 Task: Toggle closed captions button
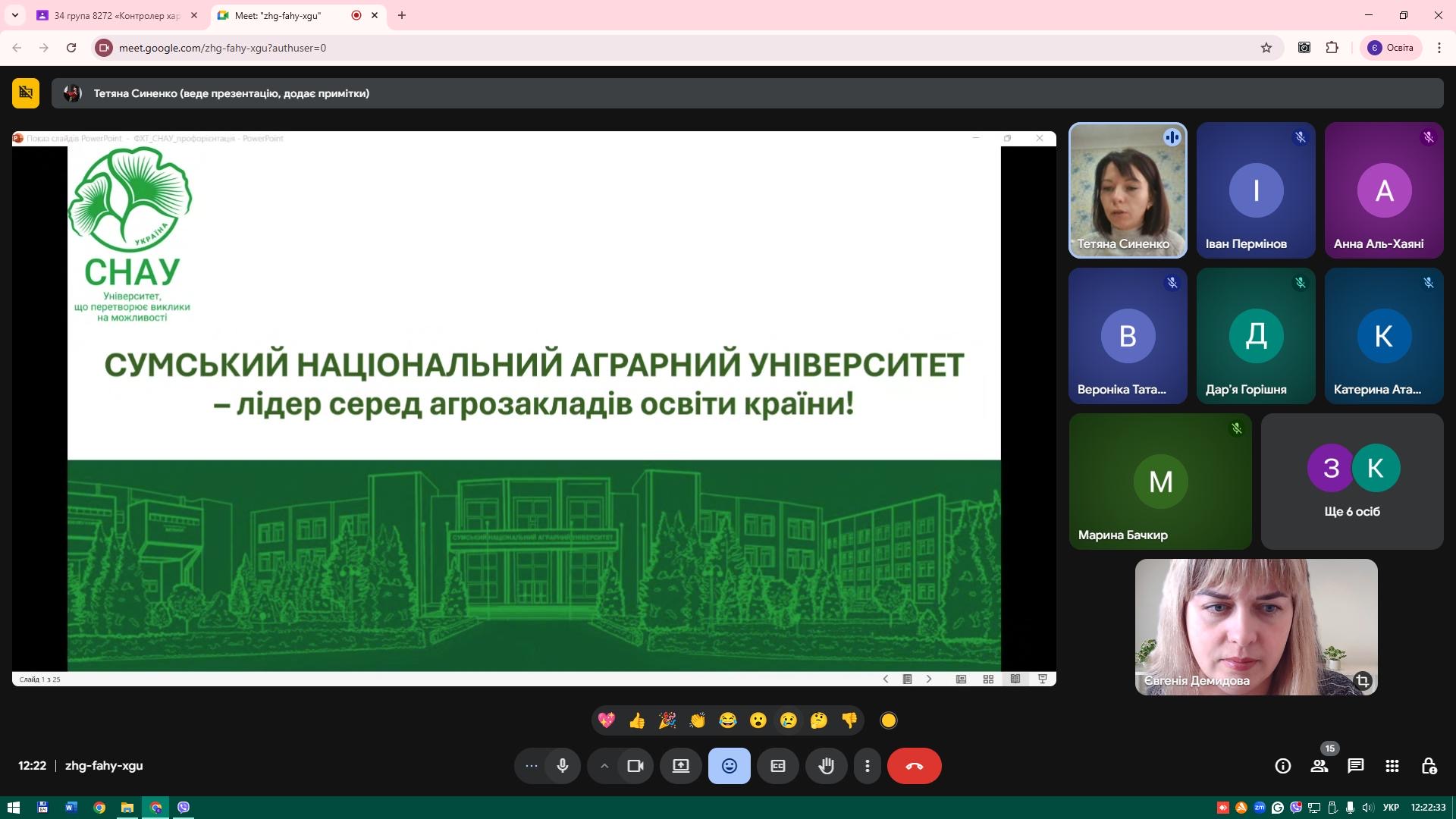click(777, 766)
